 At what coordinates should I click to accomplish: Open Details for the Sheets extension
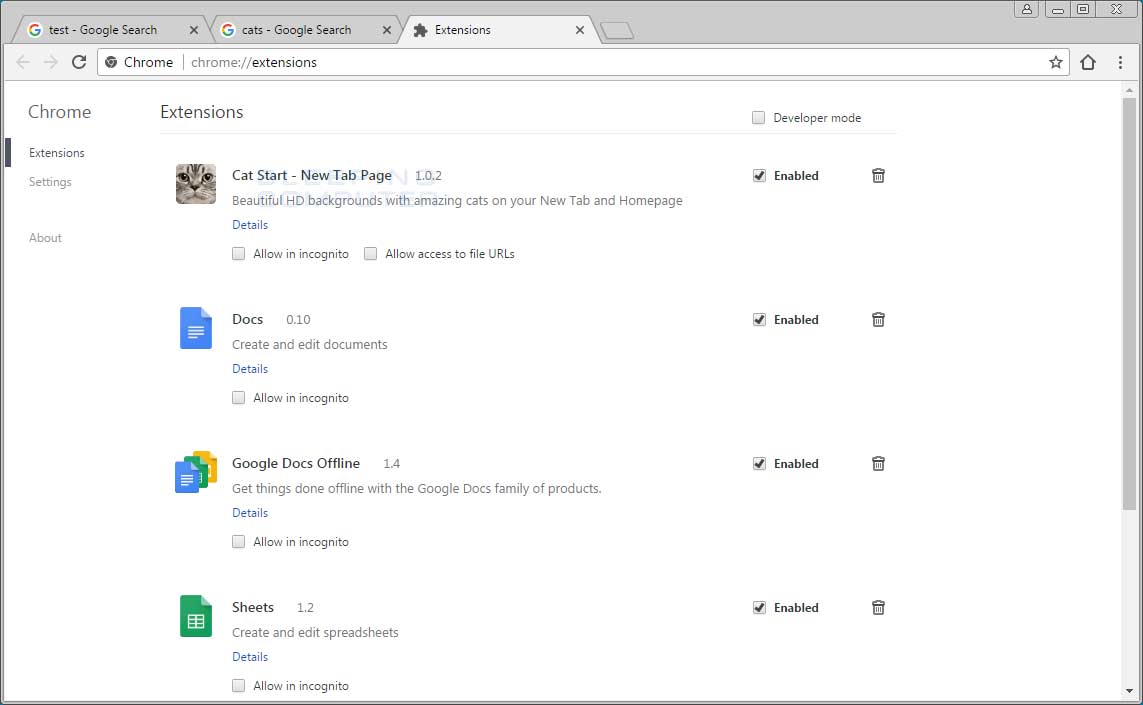(x=250, y=657)
